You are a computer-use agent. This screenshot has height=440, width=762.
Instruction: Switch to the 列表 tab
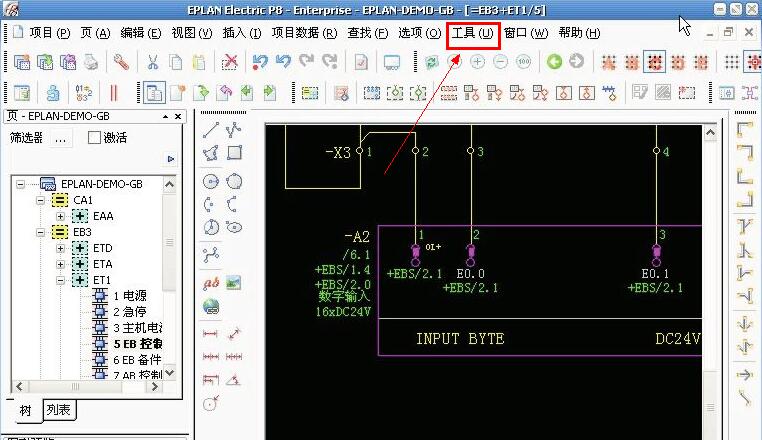click(x=58, y=410)
